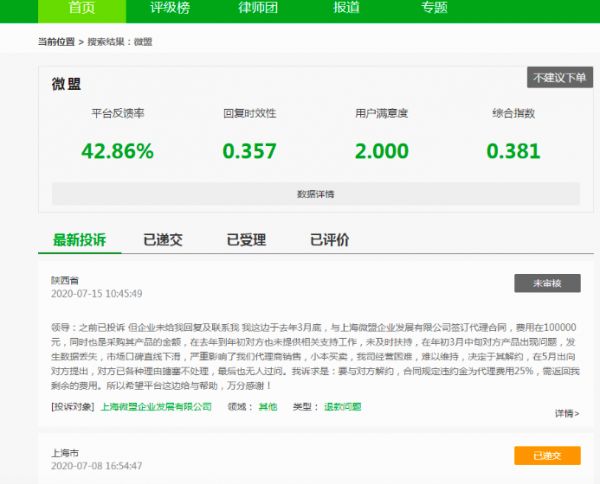The width and height of the screenshot is (600, 484).
Task: Click the 42.86% platform feedback rate
Action: (117, 152)
